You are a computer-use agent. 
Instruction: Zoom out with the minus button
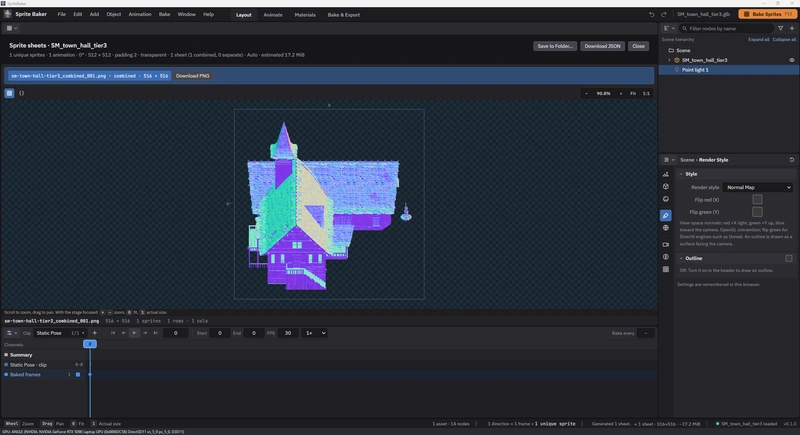point(586,93)
